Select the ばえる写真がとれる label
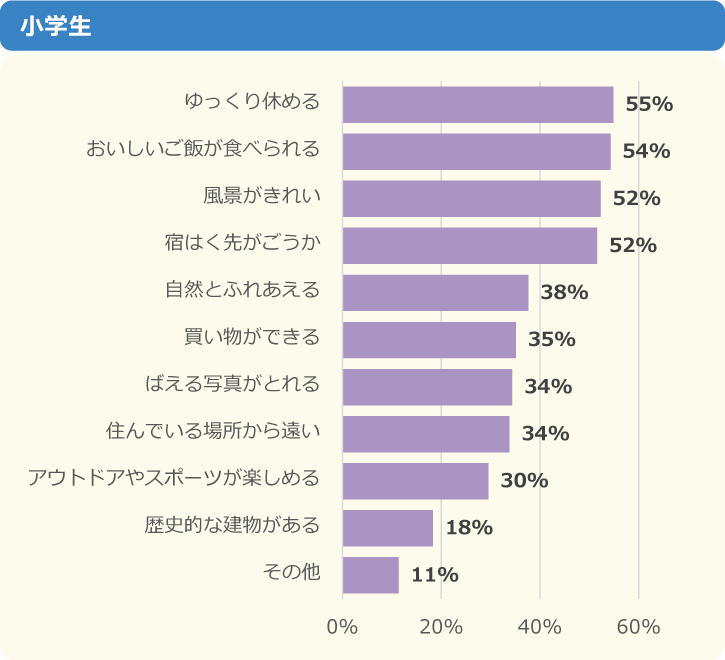The height and width of the screenshot is (660, 725). pyautogui.click(x=233, y=385)
